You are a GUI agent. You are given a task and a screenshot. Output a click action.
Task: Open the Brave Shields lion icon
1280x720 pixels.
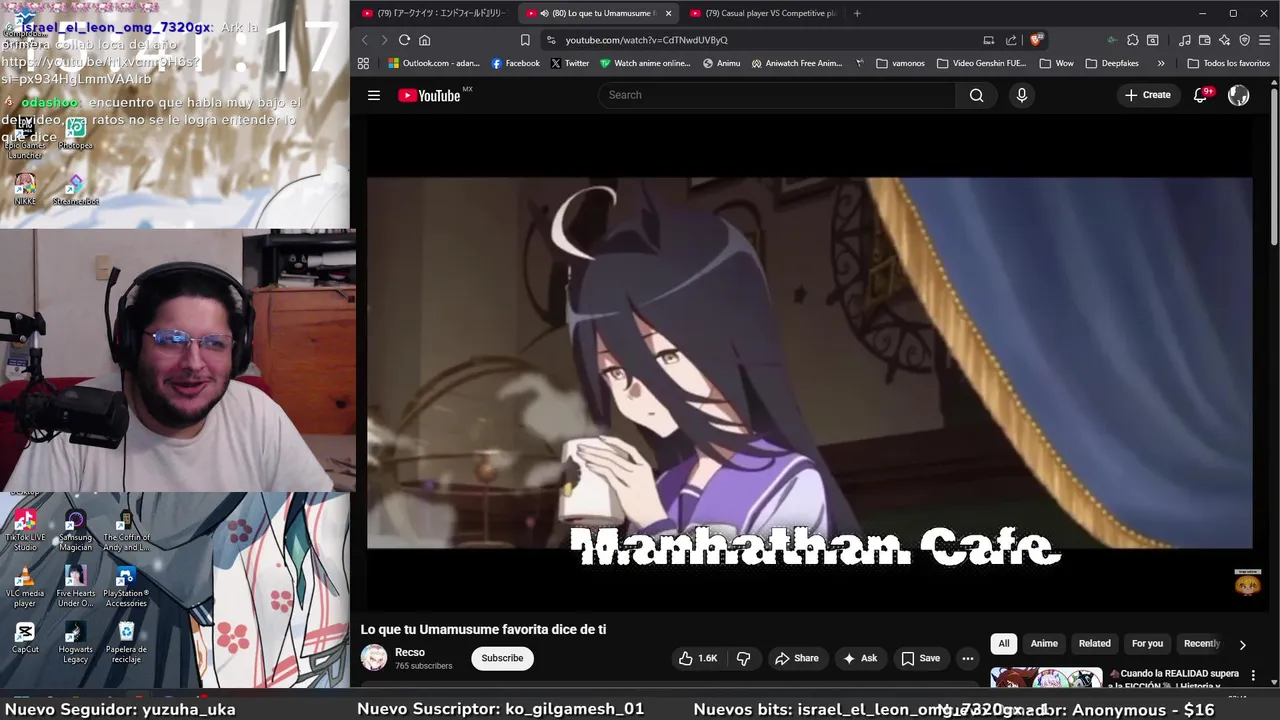1035,40
